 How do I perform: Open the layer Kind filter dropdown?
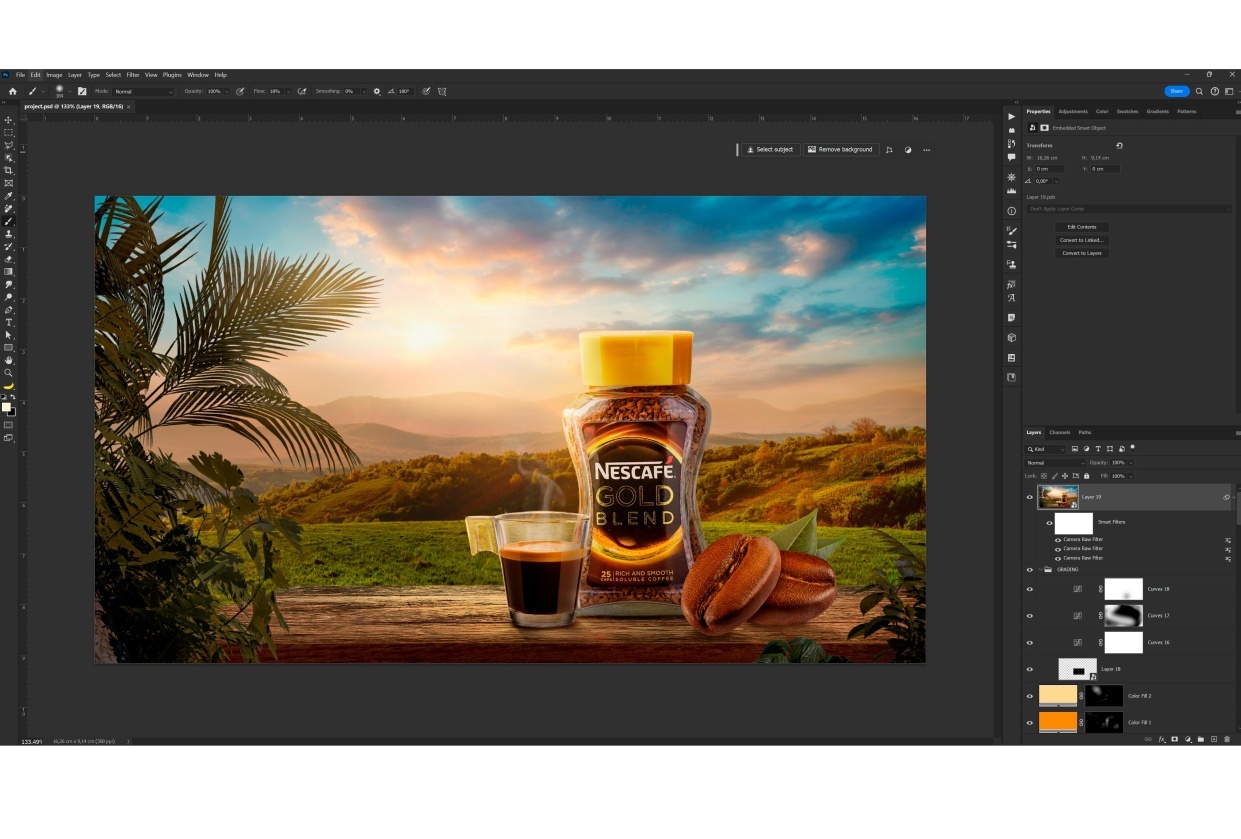[1047, 448]
